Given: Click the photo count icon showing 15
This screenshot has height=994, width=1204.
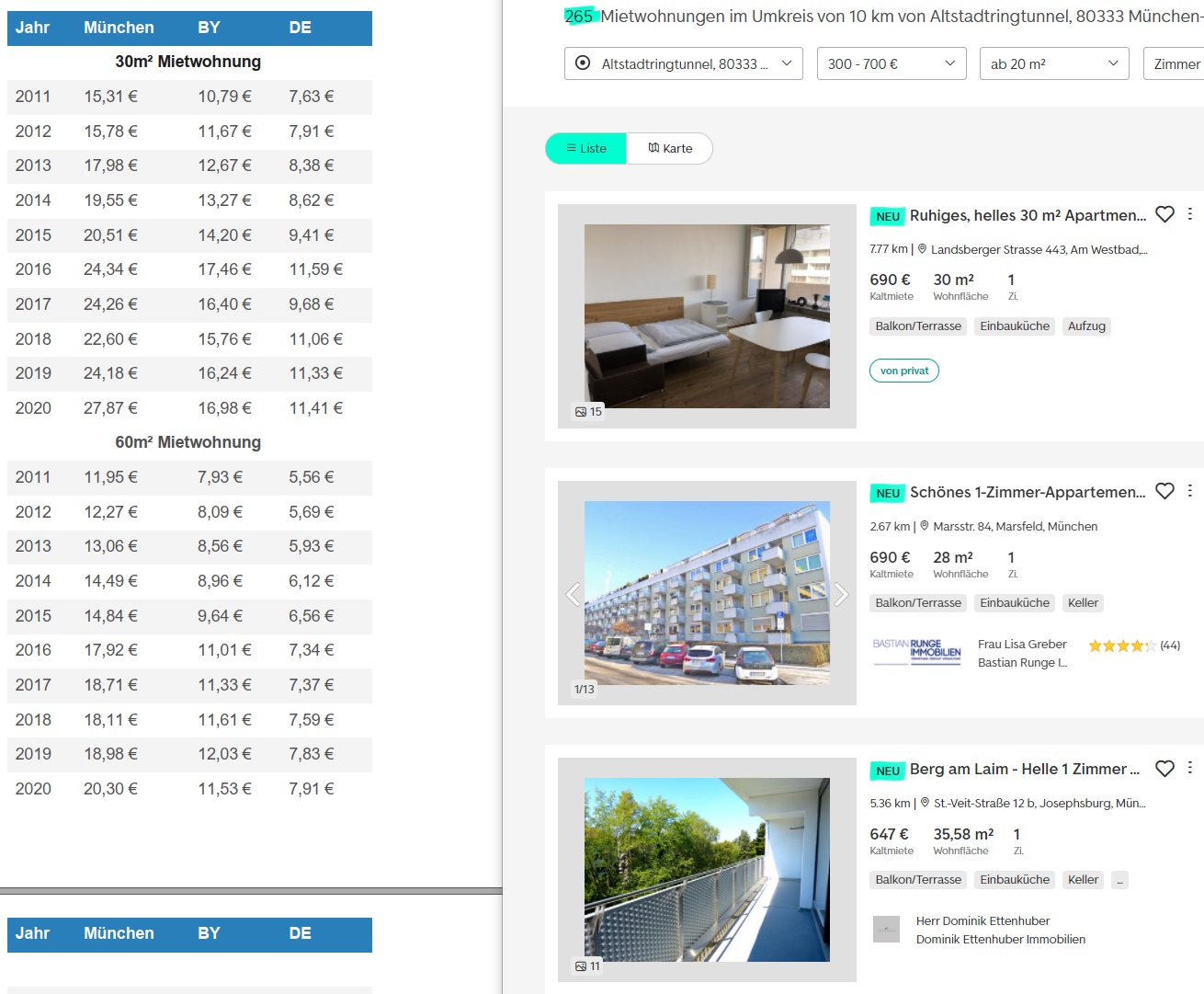Looking at the screenshot, I should (581, 412).
